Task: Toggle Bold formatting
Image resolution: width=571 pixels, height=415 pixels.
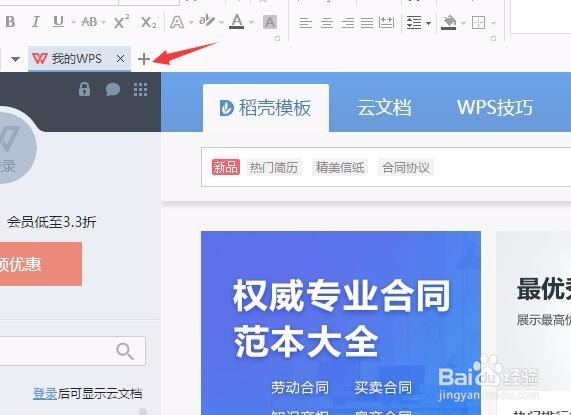Action: click(x=11, y=22)
